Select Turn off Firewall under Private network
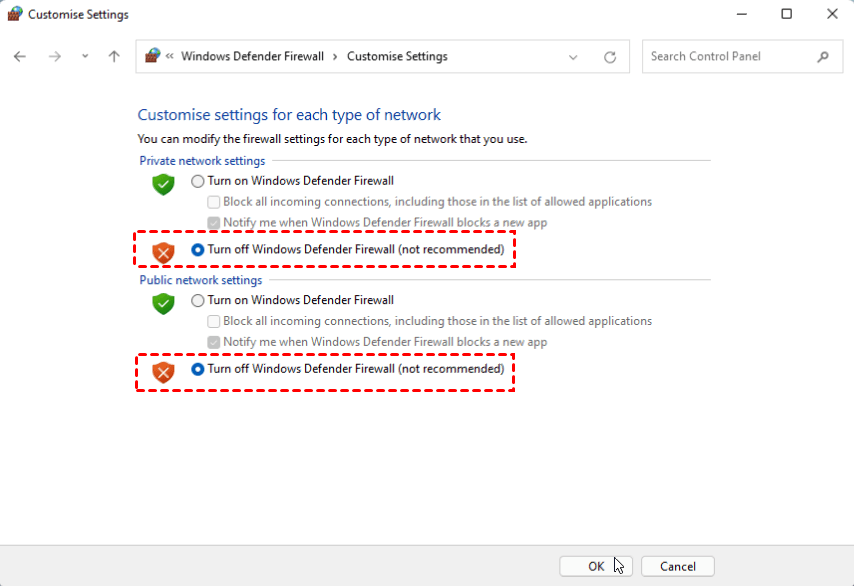The height and width of the screenshot is (586, 854). tap(198, 249)
